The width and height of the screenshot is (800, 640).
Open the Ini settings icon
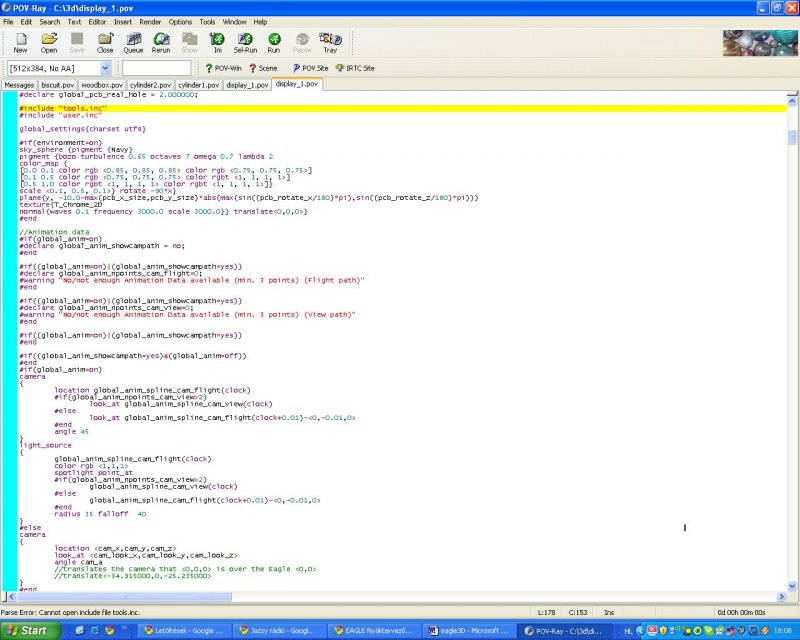[217, 43]
